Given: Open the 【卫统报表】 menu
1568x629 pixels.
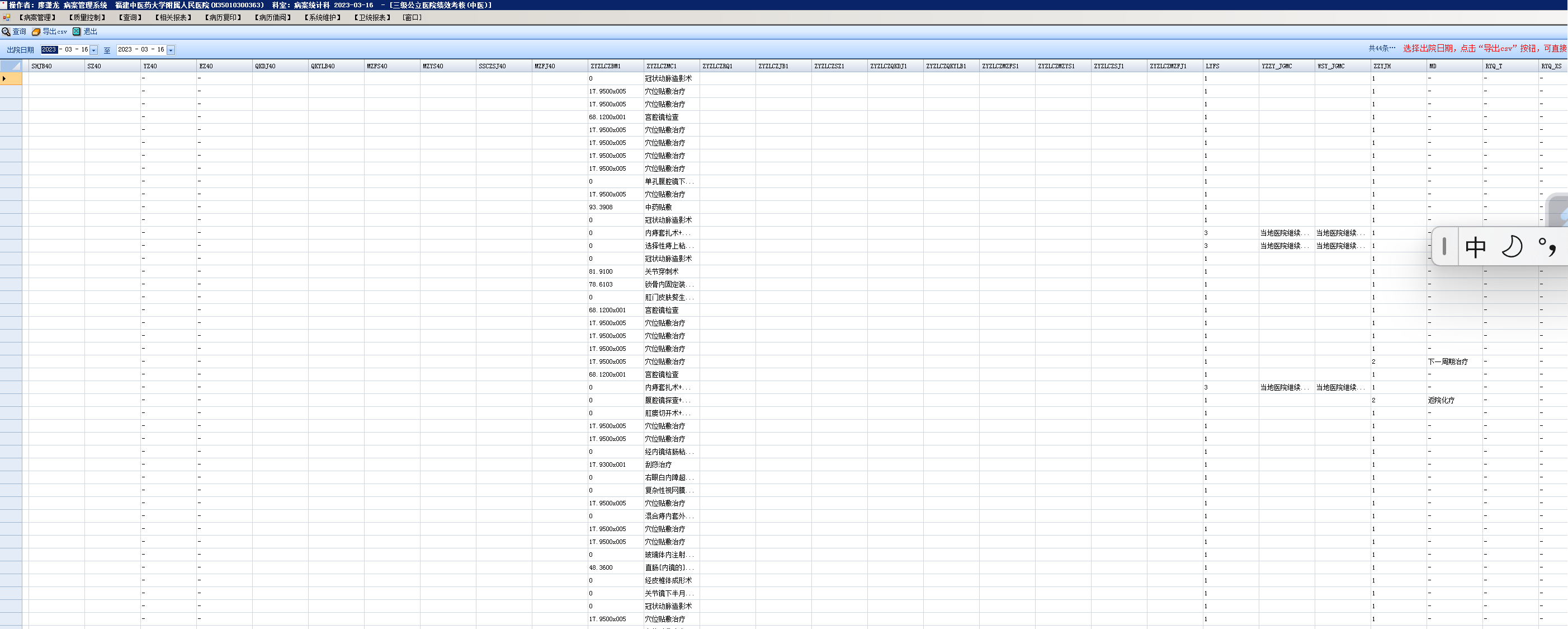Looking at the screenshot, I should tap(372, 18).
